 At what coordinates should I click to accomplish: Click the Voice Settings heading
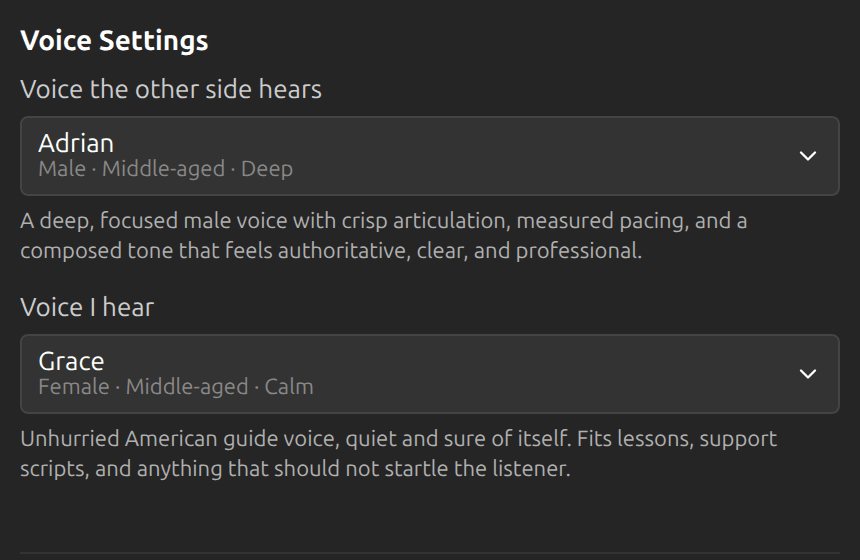pos(114,41)
